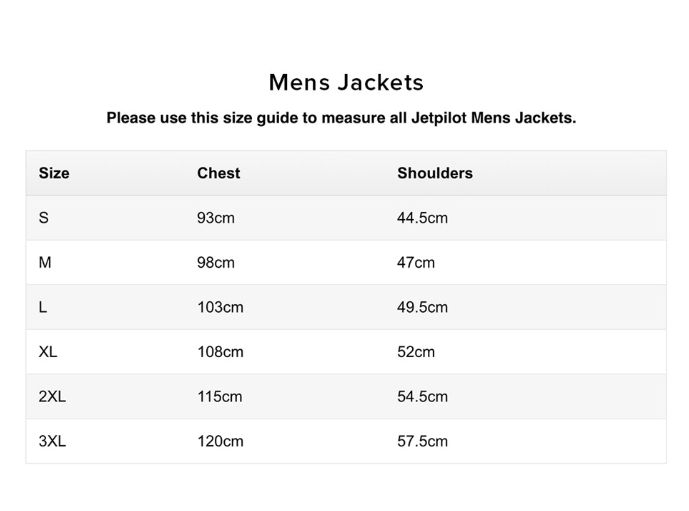Click the Size column header
Viewport: 689px width, 511px height.
54,173
